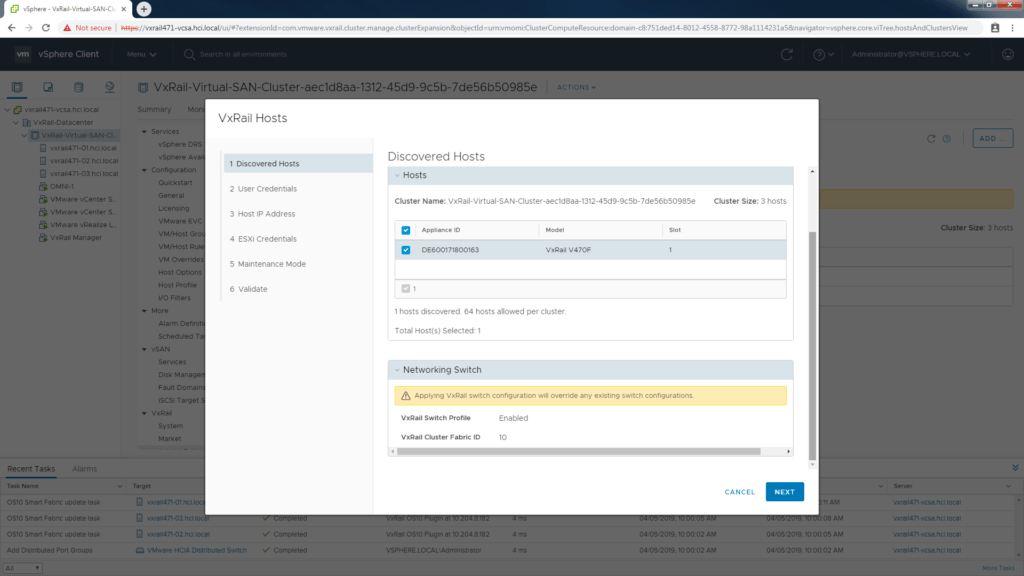Switch to the Recent Tasks tab

[31, 469]
